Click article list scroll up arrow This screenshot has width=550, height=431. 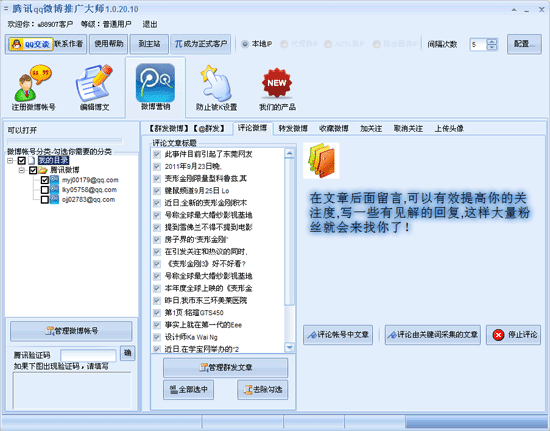click(x=289, y=153)
